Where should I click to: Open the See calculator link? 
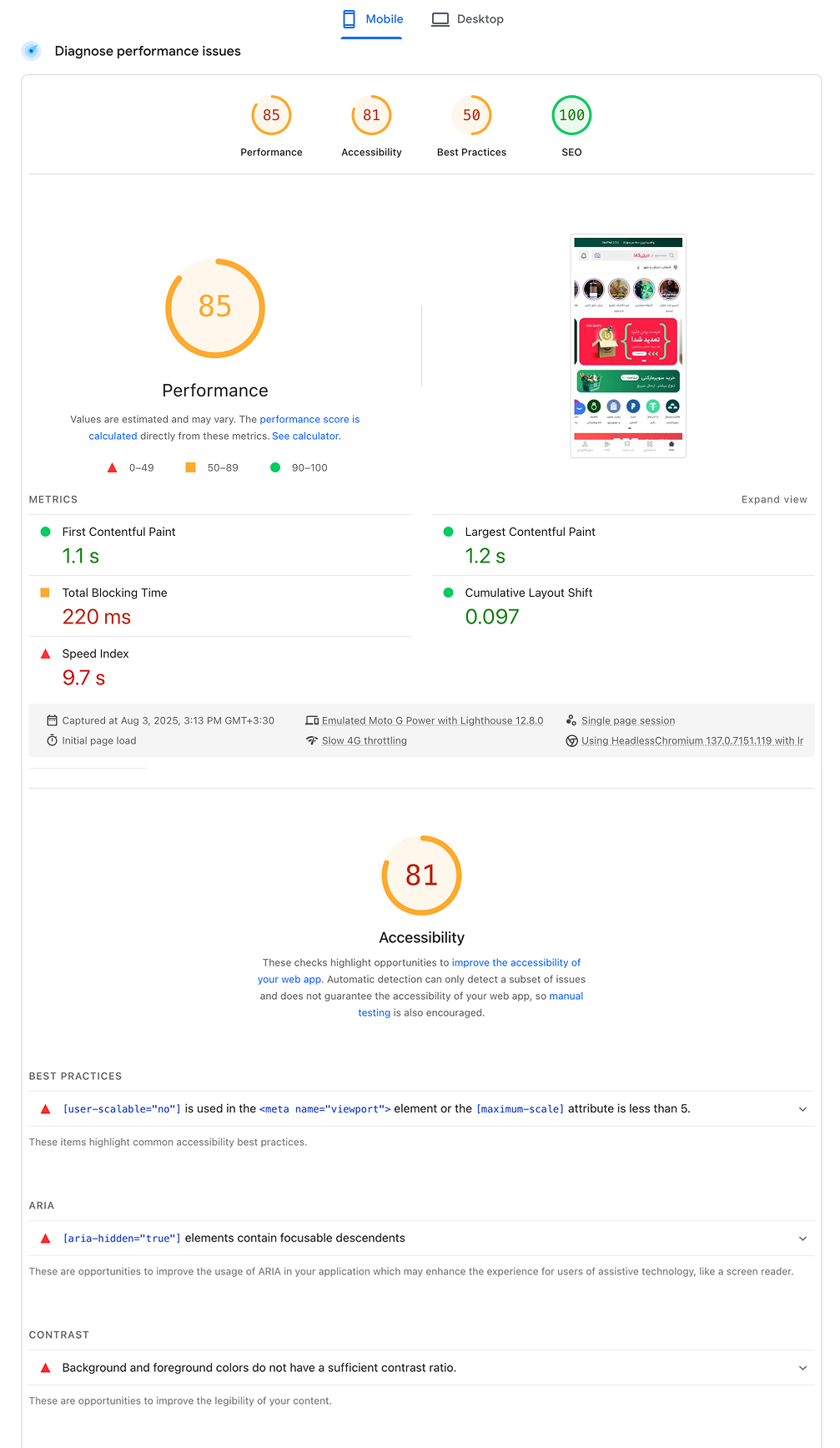pos(305,436)
